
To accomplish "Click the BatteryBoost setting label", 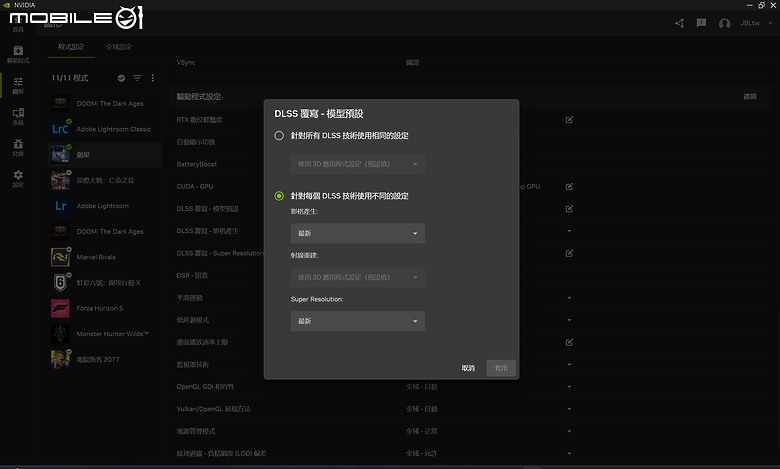I will click(x=196, y=164).
